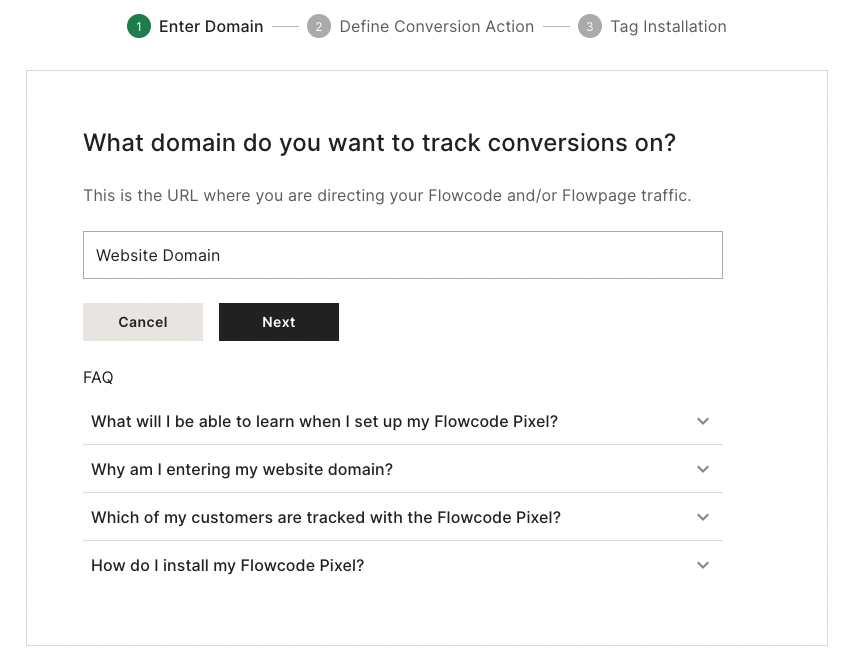Open the 'What will I be able to learn' question
Image resolution: width=849 pixels, height=669 pixels.
(x=324, y=421)
